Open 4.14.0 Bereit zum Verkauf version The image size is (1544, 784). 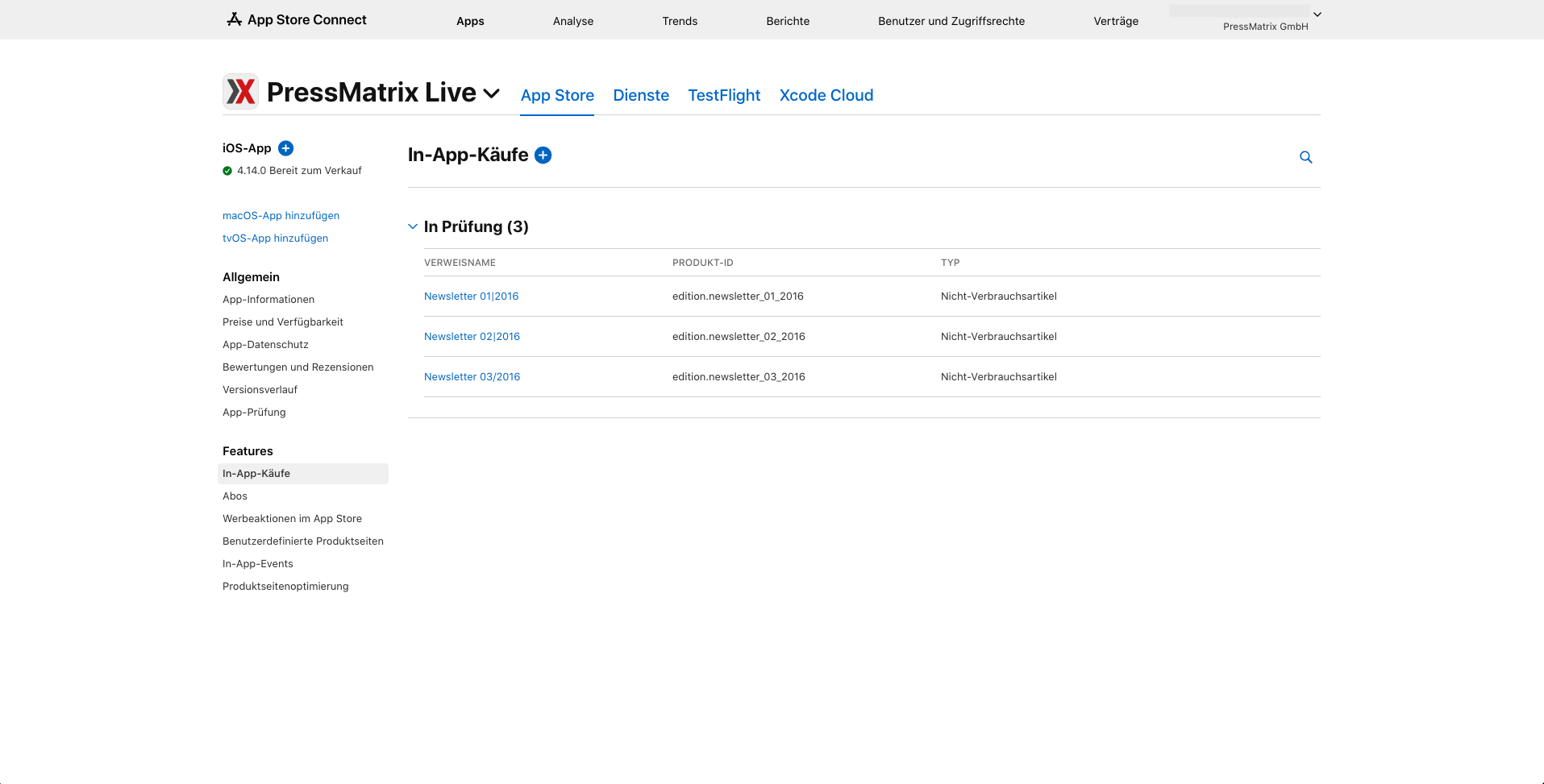pyautogui.click(x=299, y=171)
